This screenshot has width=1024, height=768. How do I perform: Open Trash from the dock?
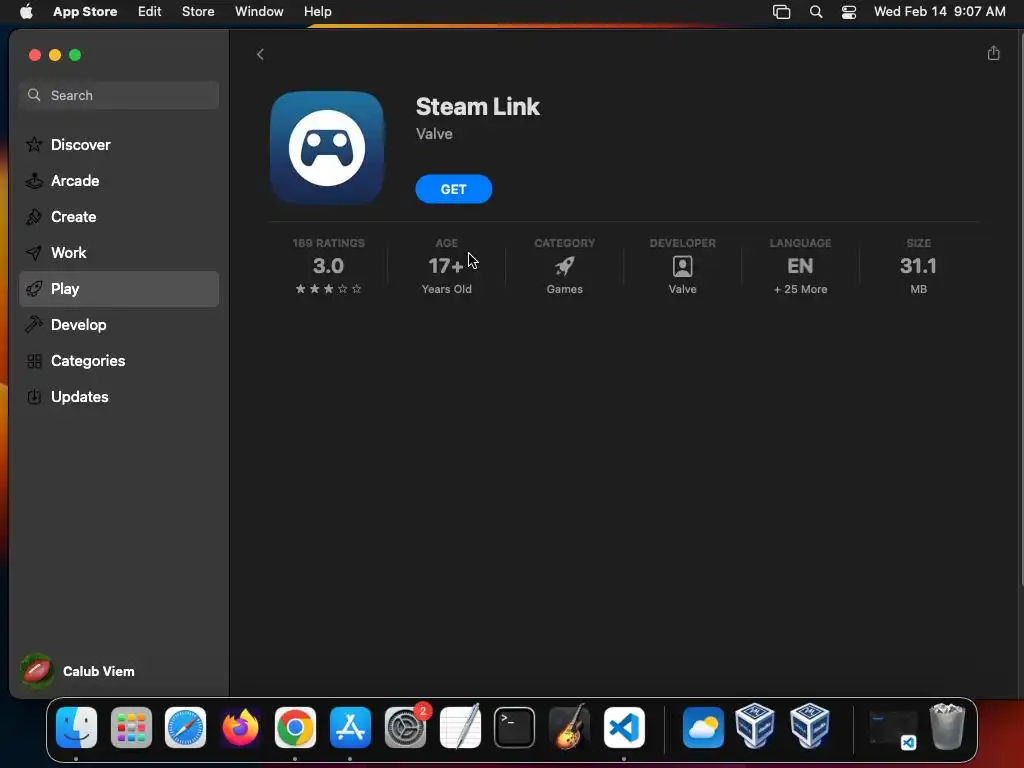pos(947,726)
